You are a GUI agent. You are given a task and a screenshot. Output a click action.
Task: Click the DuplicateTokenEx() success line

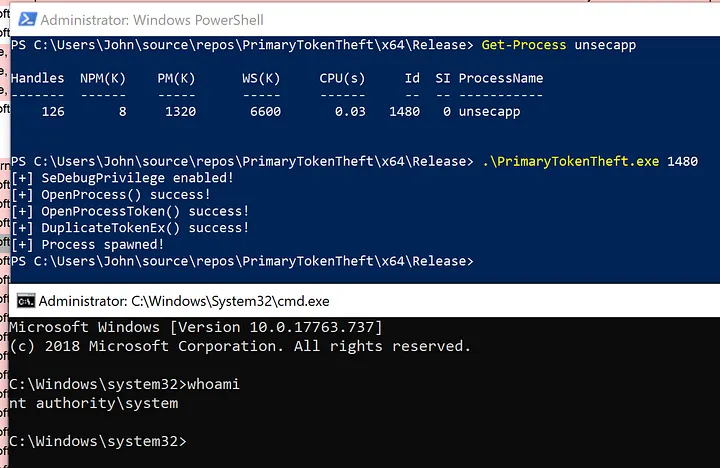pos(130,228)
